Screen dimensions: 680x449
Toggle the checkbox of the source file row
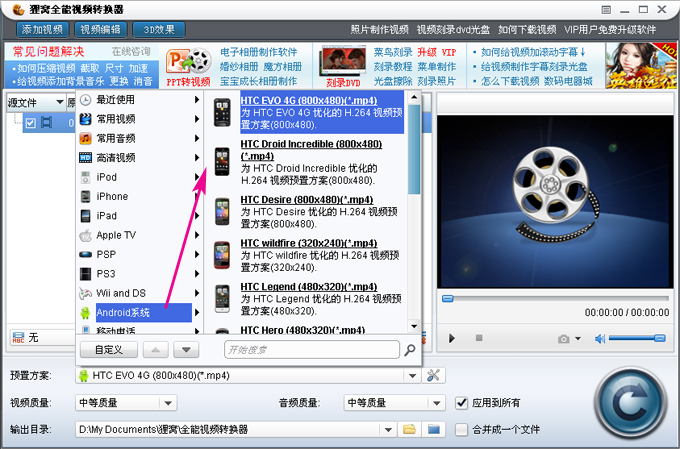coord(30,123)
